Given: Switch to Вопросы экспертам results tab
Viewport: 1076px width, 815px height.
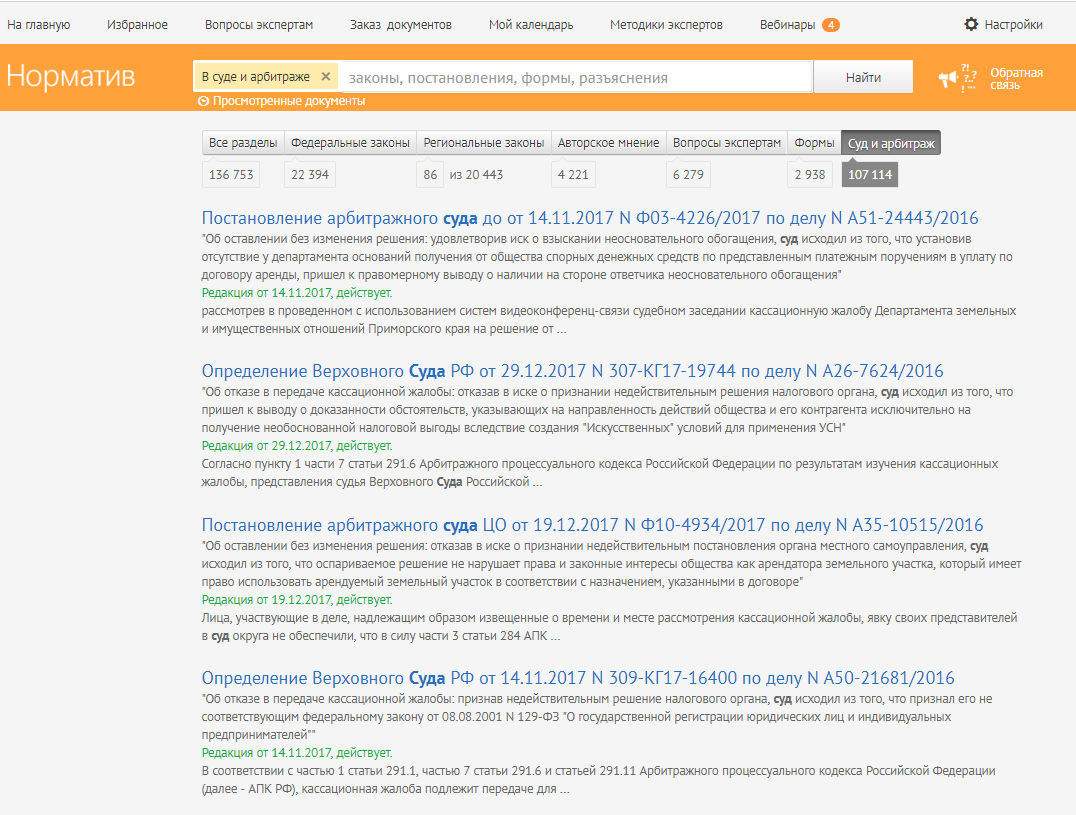Looking at the screenshot, I should click(x=727, y=143).
